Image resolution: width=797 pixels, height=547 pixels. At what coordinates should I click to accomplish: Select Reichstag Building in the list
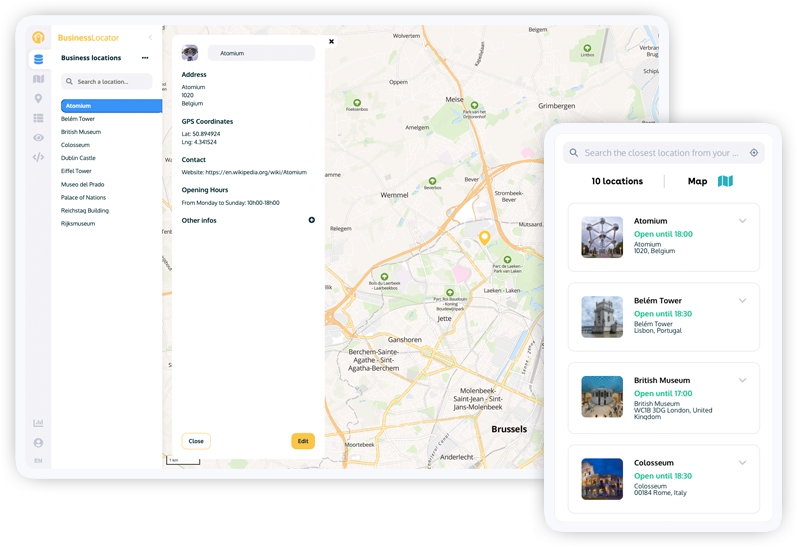tap(85, 210)
